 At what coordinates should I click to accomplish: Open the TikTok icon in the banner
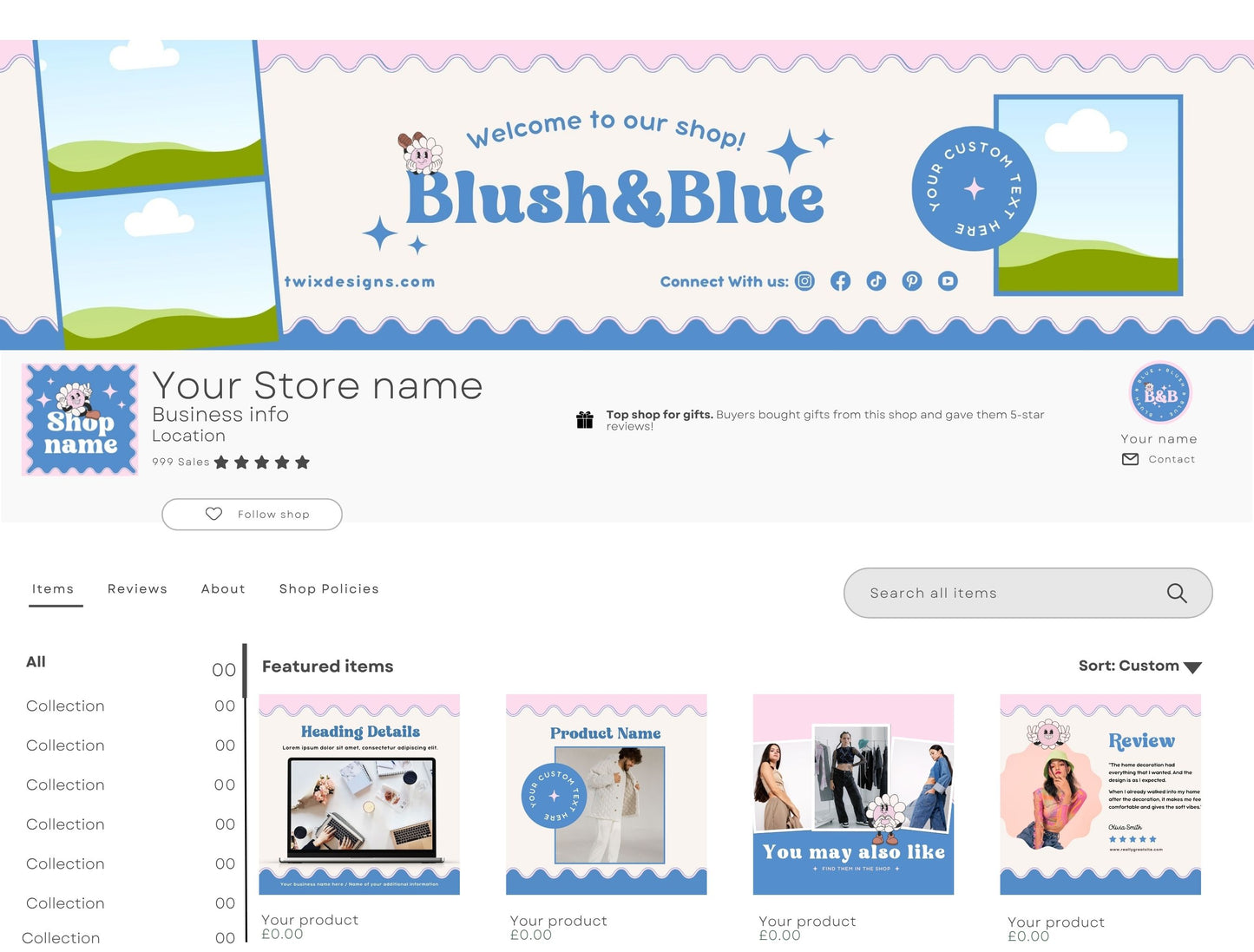(876, 281)
